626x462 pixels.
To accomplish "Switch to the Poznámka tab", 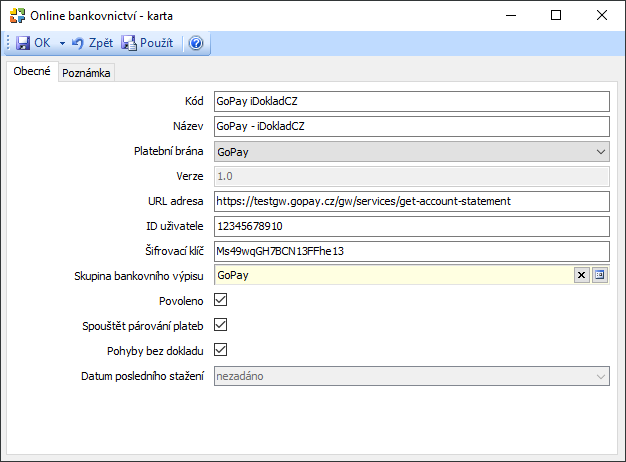I will (86, 73).
